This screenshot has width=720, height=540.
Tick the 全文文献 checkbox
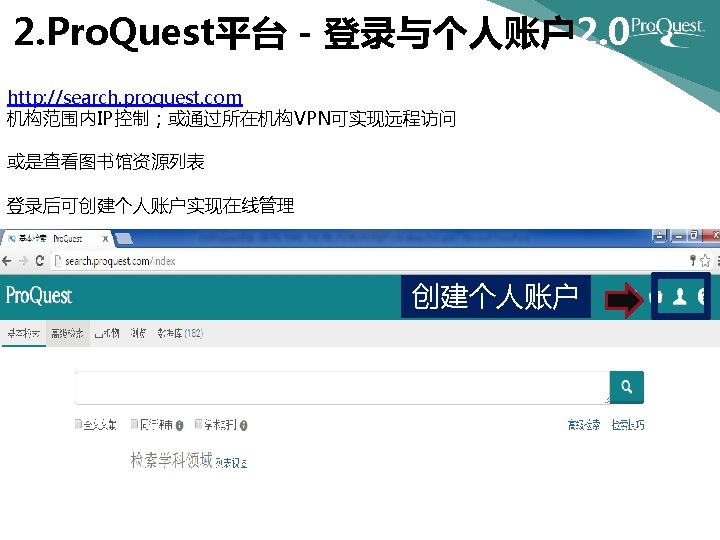tap(79, 424)
